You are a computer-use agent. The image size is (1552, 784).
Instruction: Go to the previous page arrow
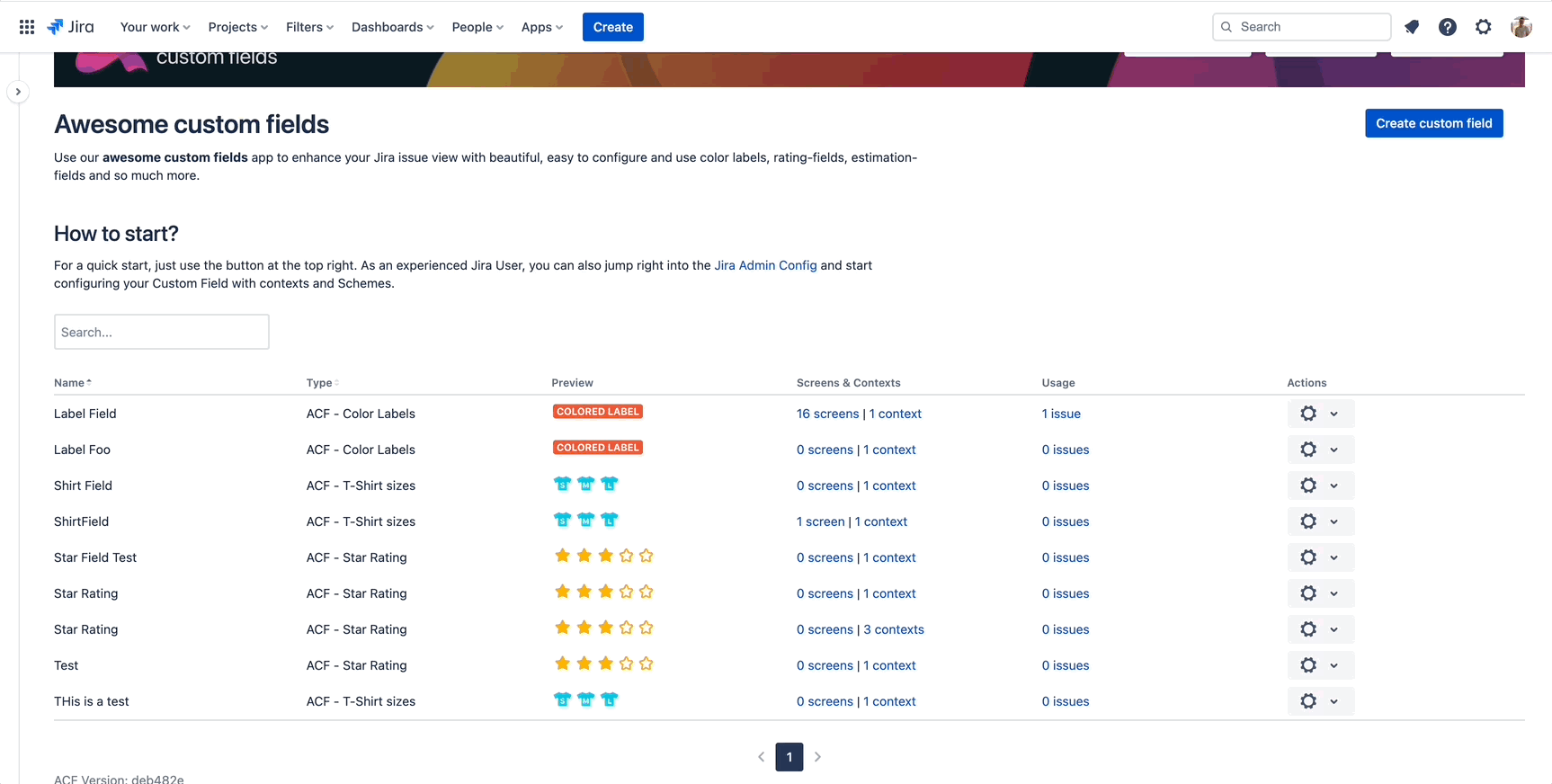click(761, 757)
